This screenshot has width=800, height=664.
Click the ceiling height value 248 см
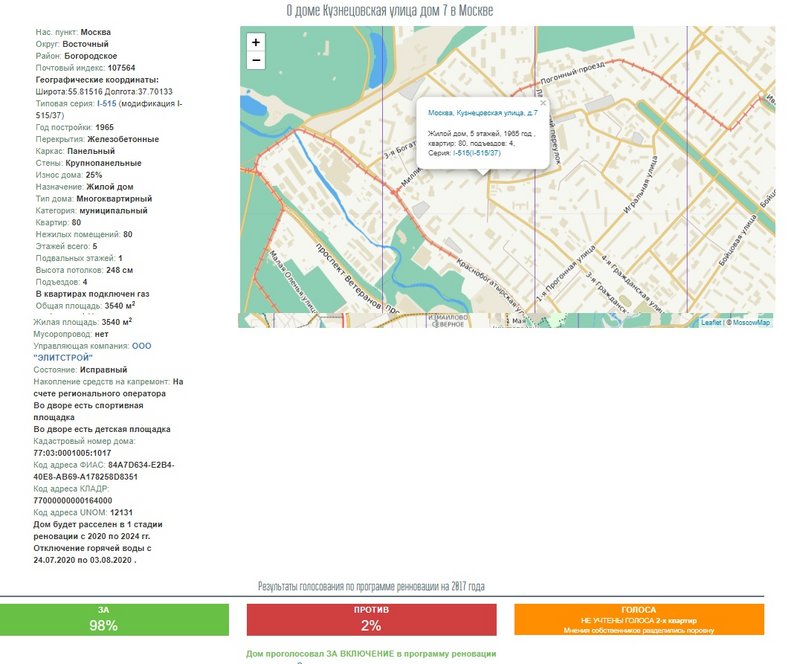pyautogui.click(x=119, y=270)
